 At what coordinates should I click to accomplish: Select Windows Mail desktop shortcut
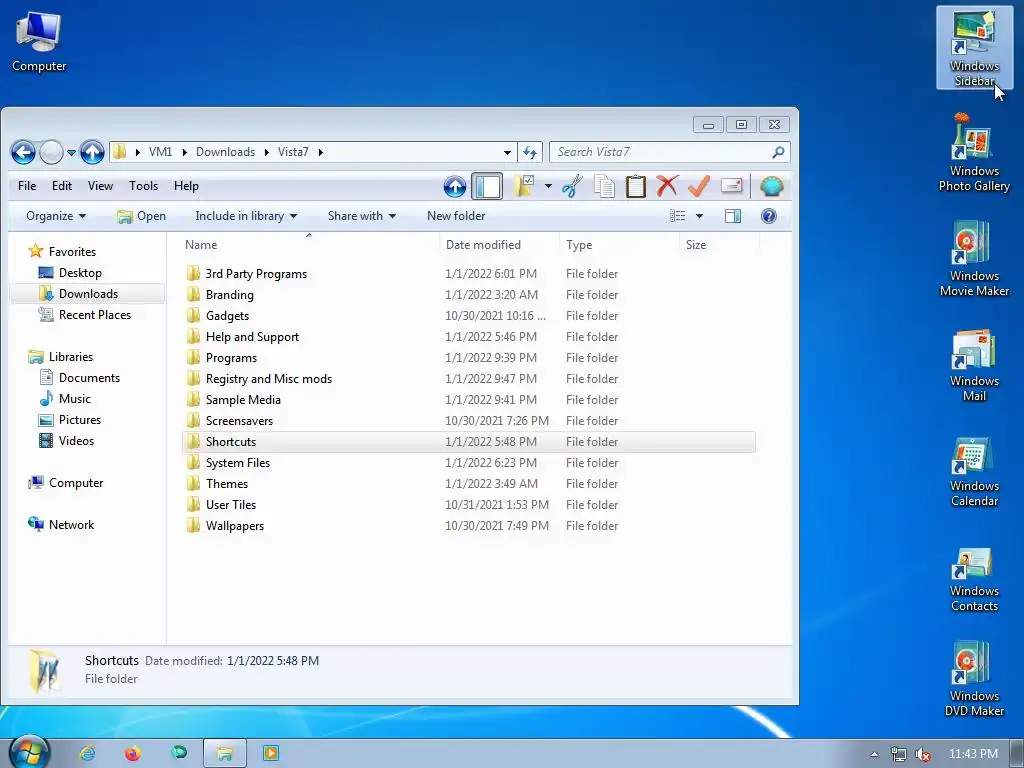[974, 364]
